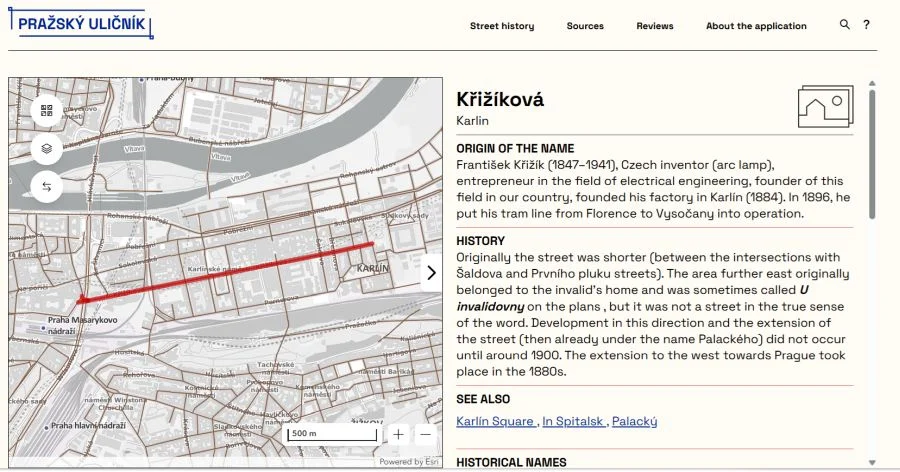Open the Sources menu item
Screen dimensions: 900x472
(x=585, y=26)
